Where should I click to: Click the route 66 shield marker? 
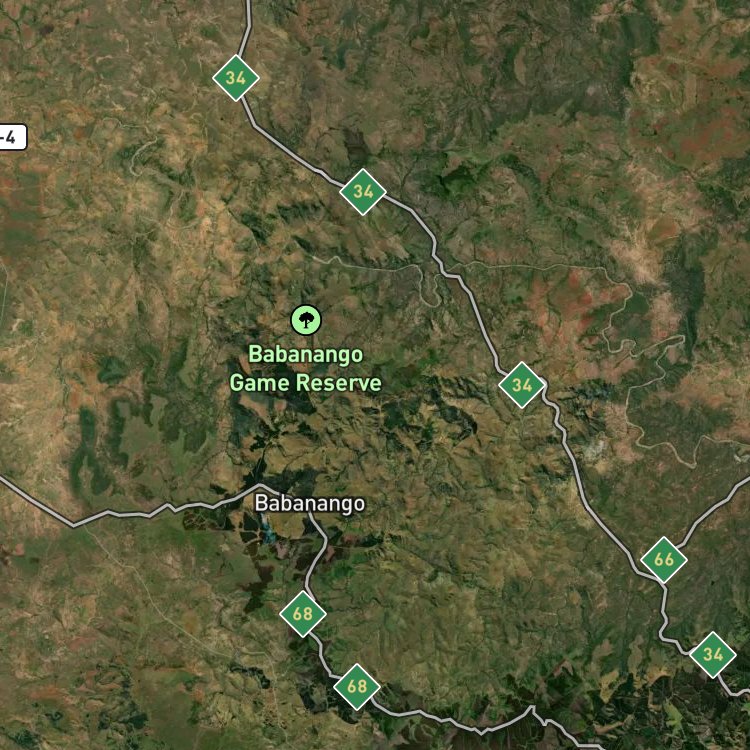(664, 560)
